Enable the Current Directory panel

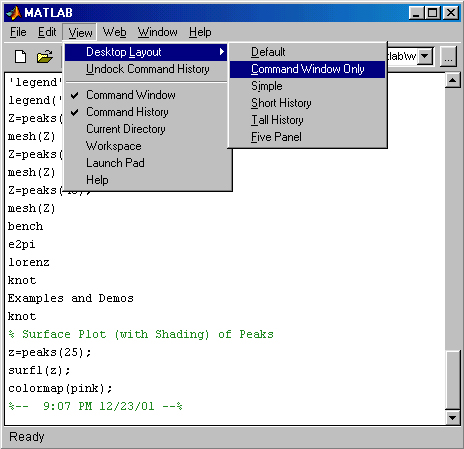[146, 129]
